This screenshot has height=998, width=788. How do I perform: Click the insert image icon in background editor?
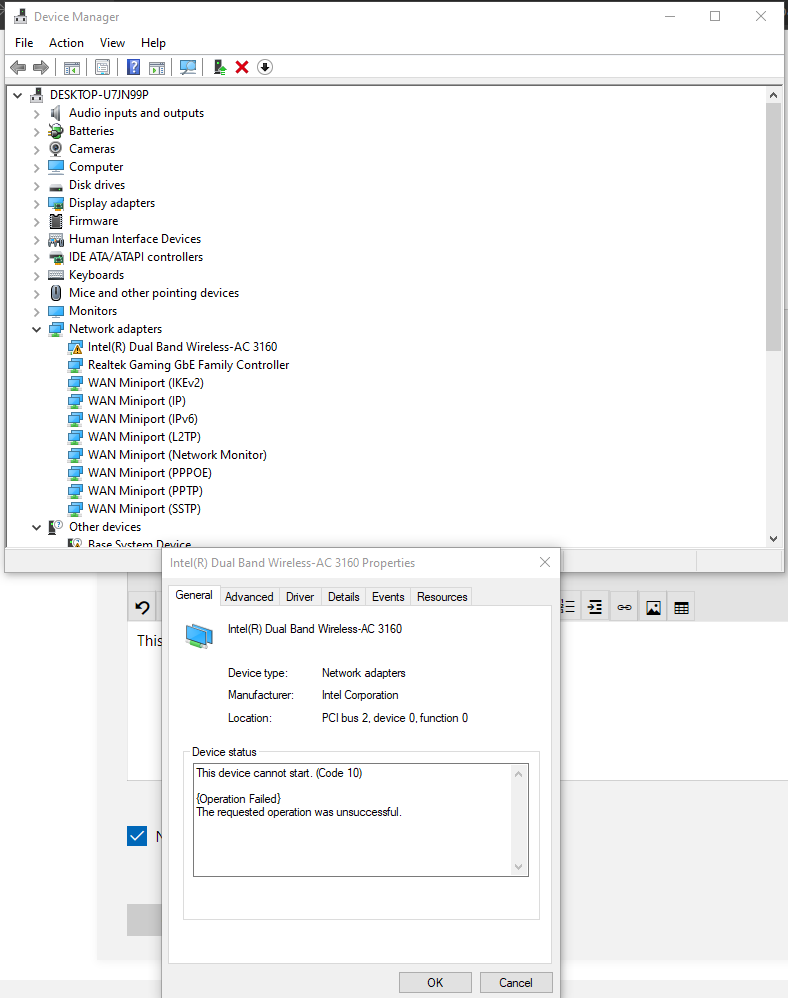coord(653,608)
